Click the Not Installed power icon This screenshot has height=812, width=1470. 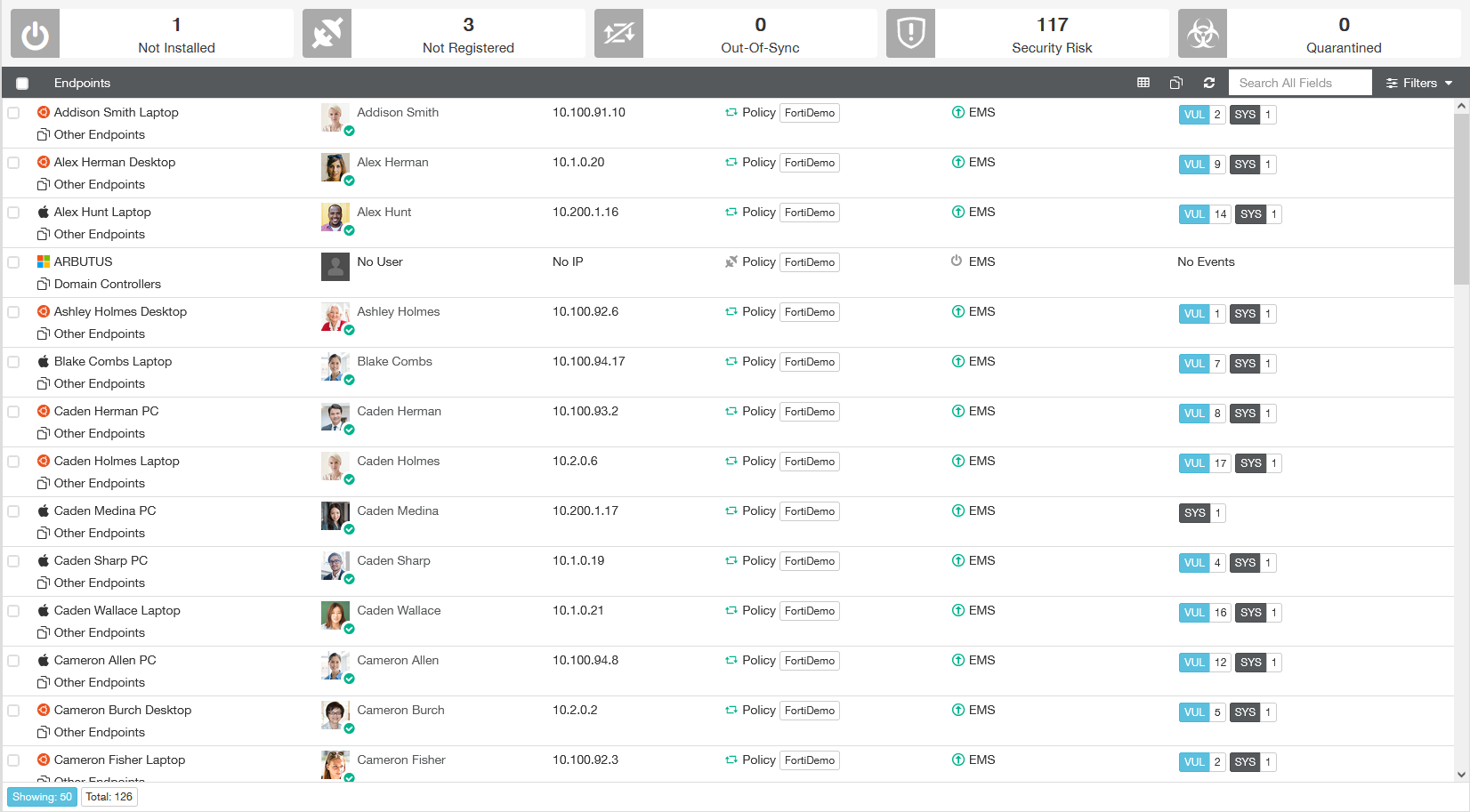(x=36, y=34)
